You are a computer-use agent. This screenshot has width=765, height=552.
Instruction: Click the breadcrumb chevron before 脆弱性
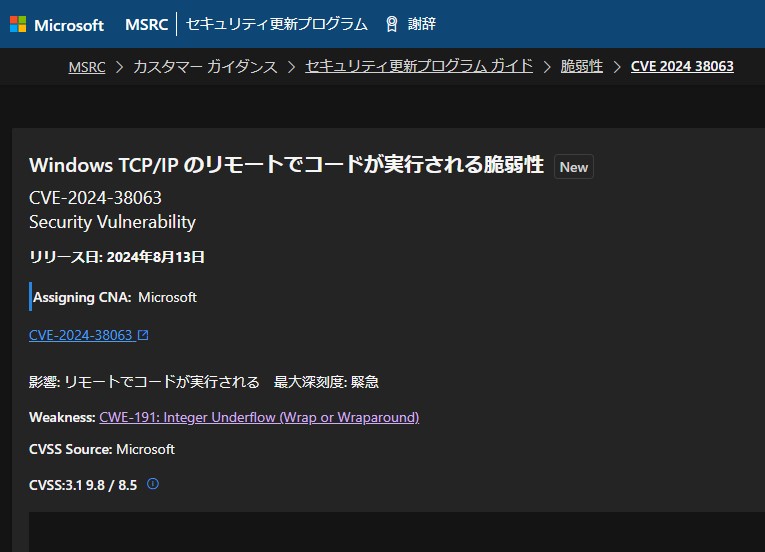(x=547, y=67)
